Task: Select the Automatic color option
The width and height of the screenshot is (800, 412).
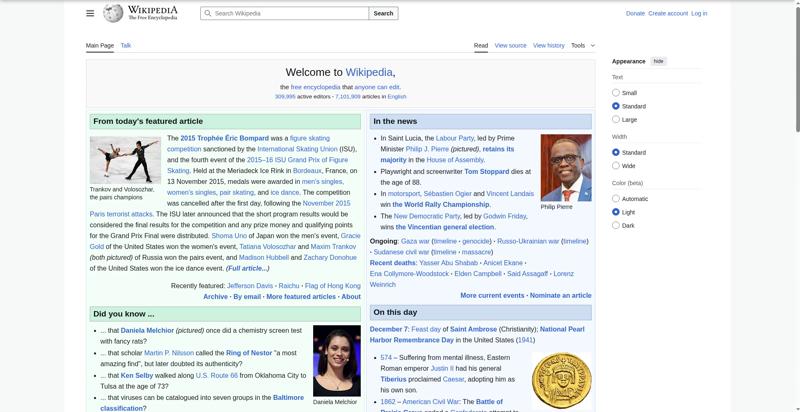Action: click(x=616, y=199)
